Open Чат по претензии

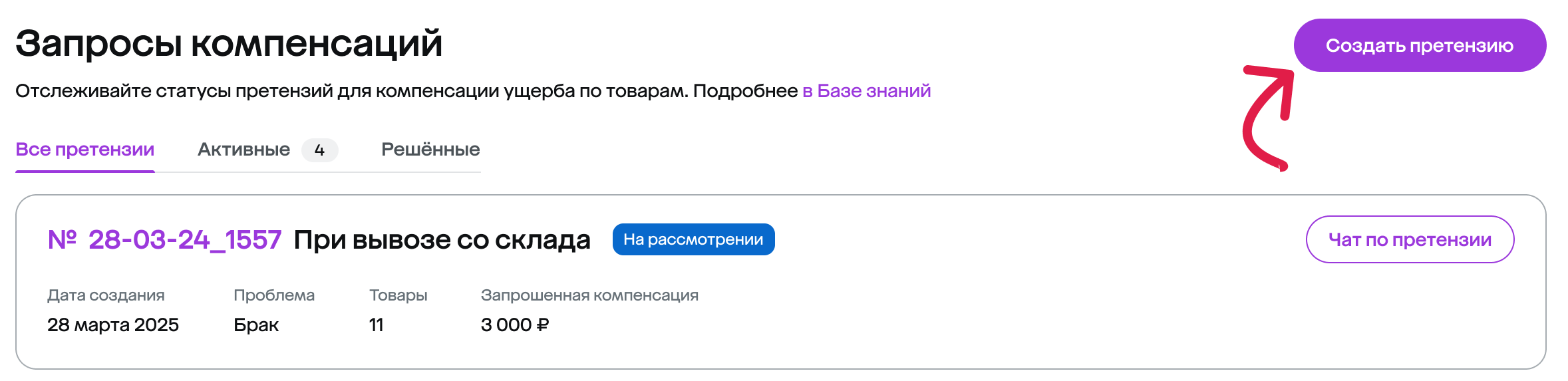[x=1410, y=239]
